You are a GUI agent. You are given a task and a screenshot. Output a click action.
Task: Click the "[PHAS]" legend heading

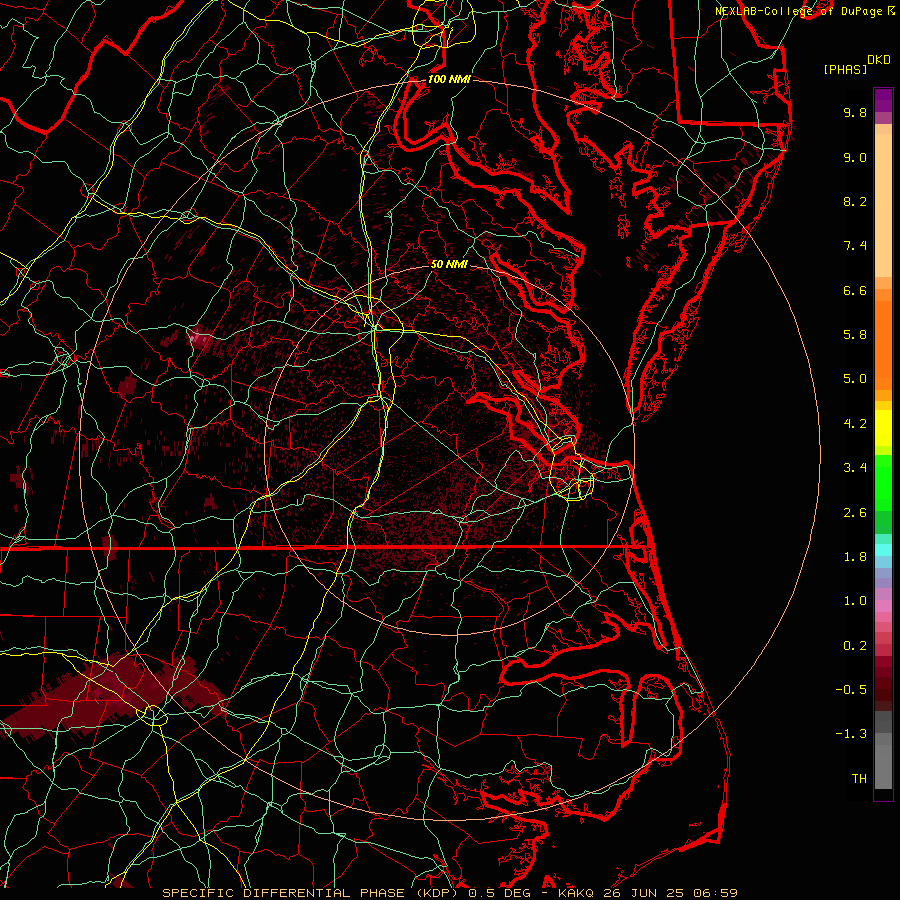845,69
